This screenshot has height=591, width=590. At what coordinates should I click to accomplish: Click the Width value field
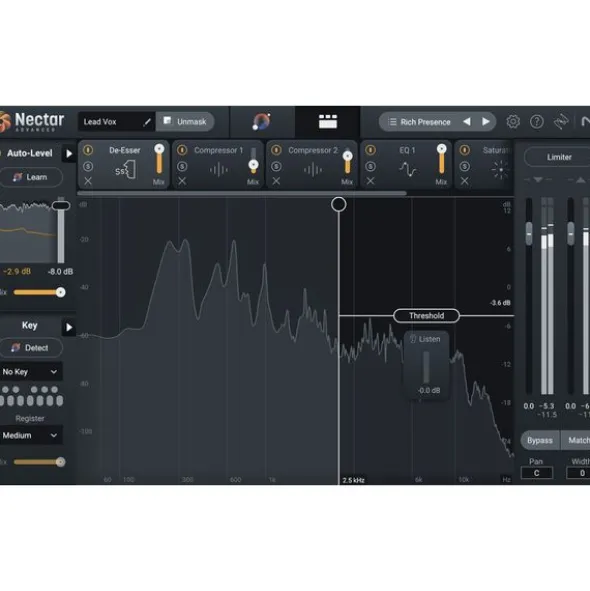[x=578, y=473]
